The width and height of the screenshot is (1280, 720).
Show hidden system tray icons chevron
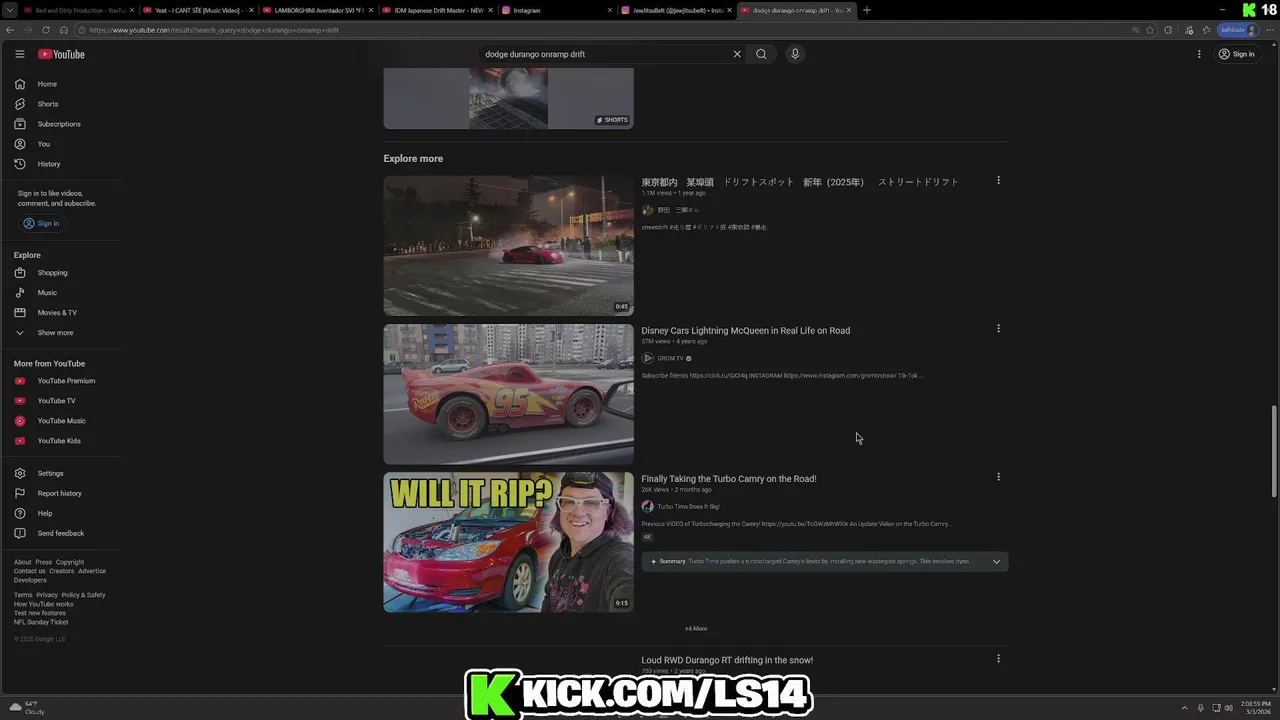(x=1186, y=708)
